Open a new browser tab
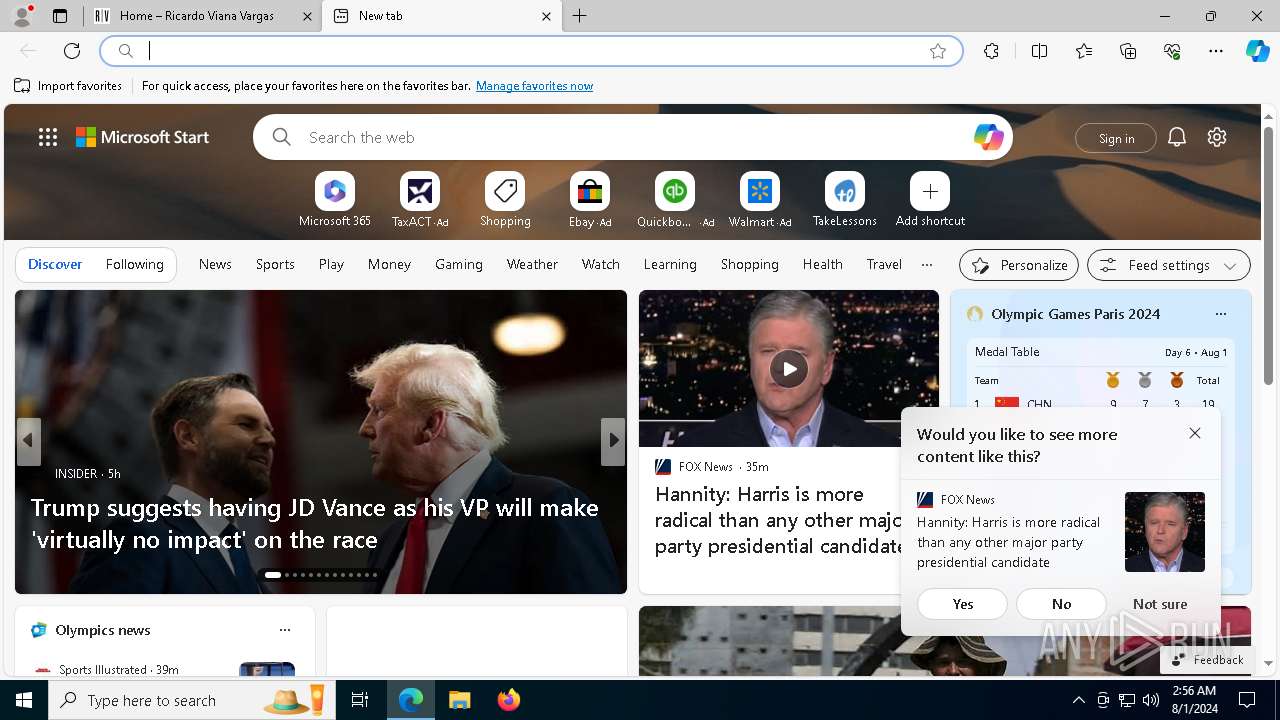The height and width of the screenshot is (720, 1280). pyautogui.click(x=580, y=16)
